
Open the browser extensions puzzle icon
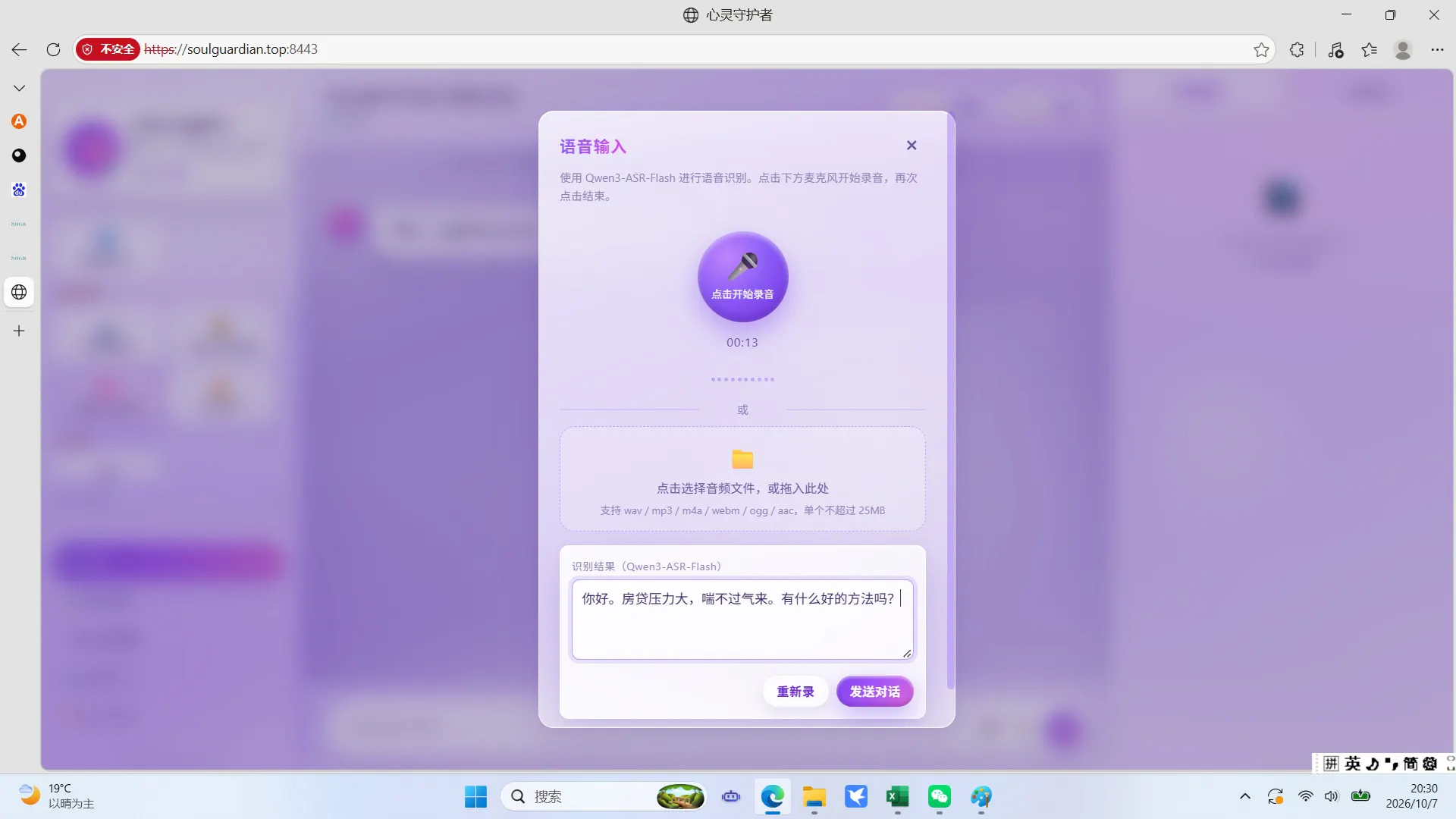click(x=1297, y=49)
